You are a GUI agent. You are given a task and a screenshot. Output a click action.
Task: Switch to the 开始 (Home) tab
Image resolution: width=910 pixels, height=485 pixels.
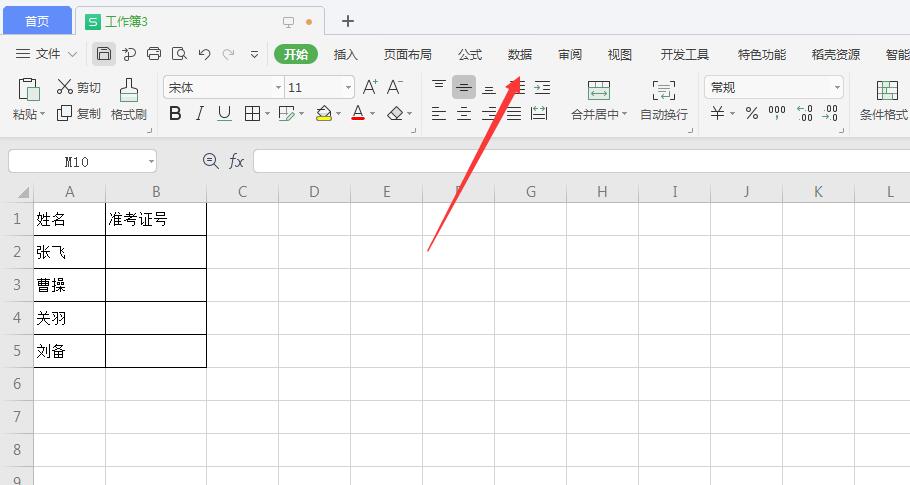point(296,54)
